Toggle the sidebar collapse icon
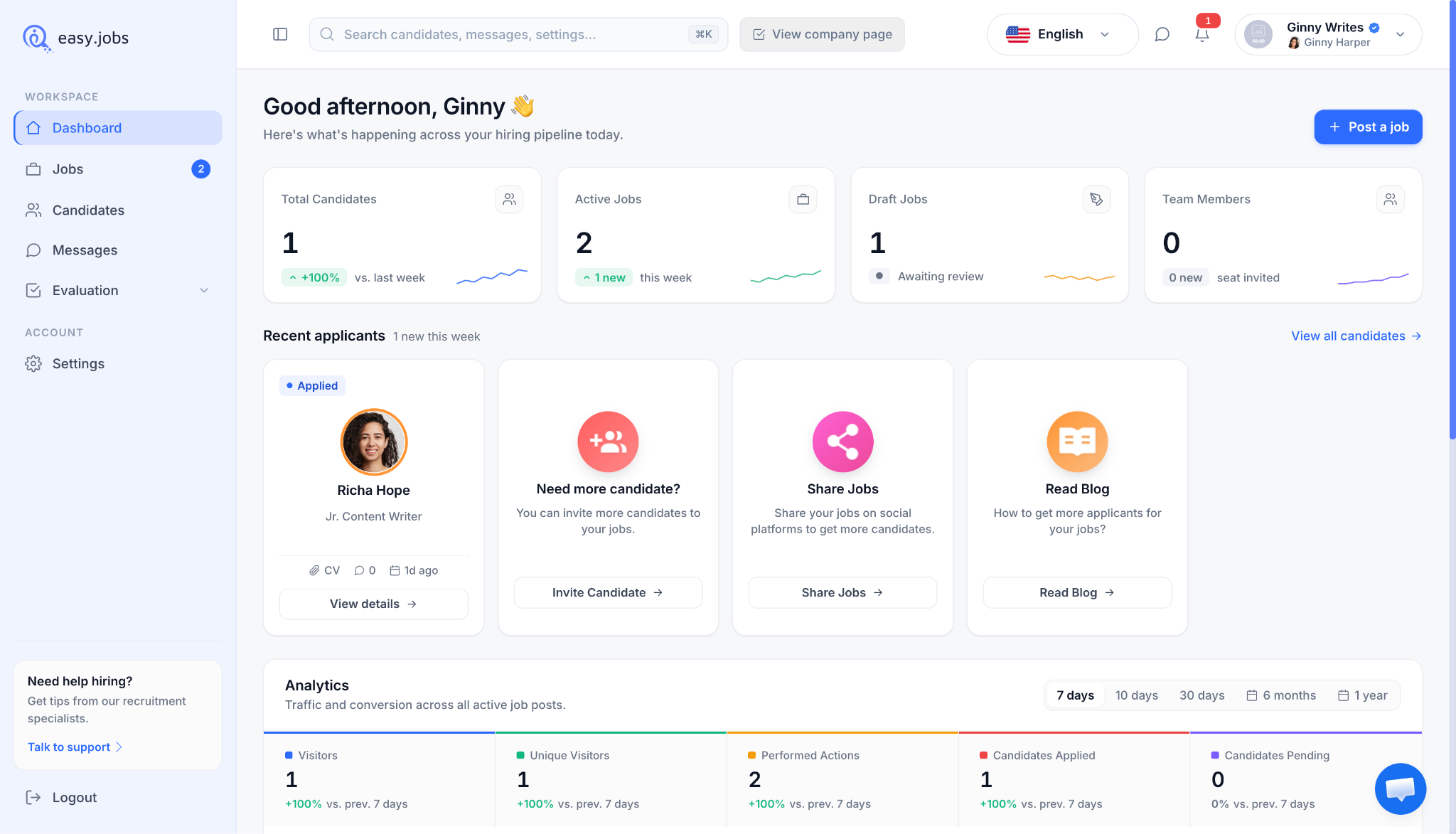The height and width of the screenshot is (834, 1456). 280,34
